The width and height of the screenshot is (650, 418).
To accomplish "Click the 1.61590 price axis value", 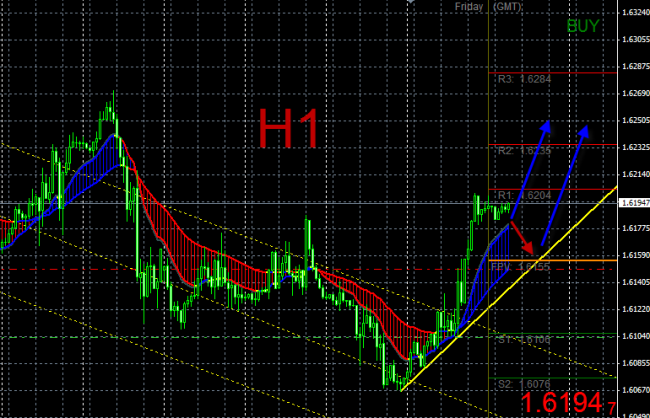I will point(635,255).
